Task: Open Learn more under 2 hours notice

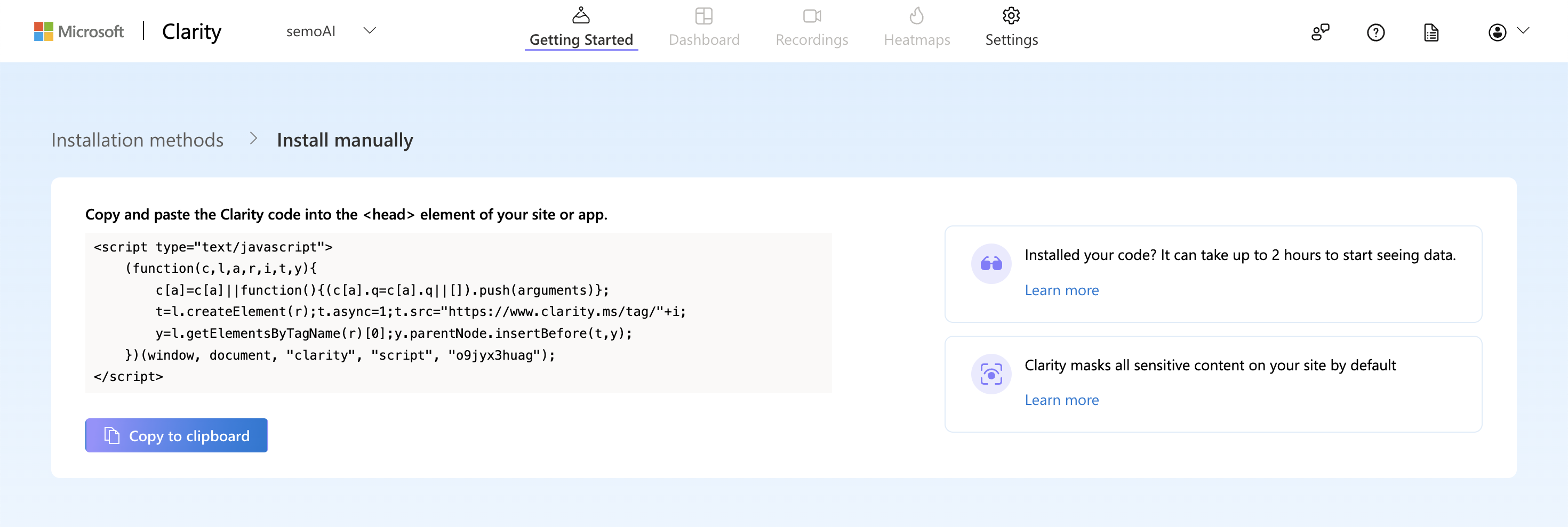Action: pos(1061,290)
